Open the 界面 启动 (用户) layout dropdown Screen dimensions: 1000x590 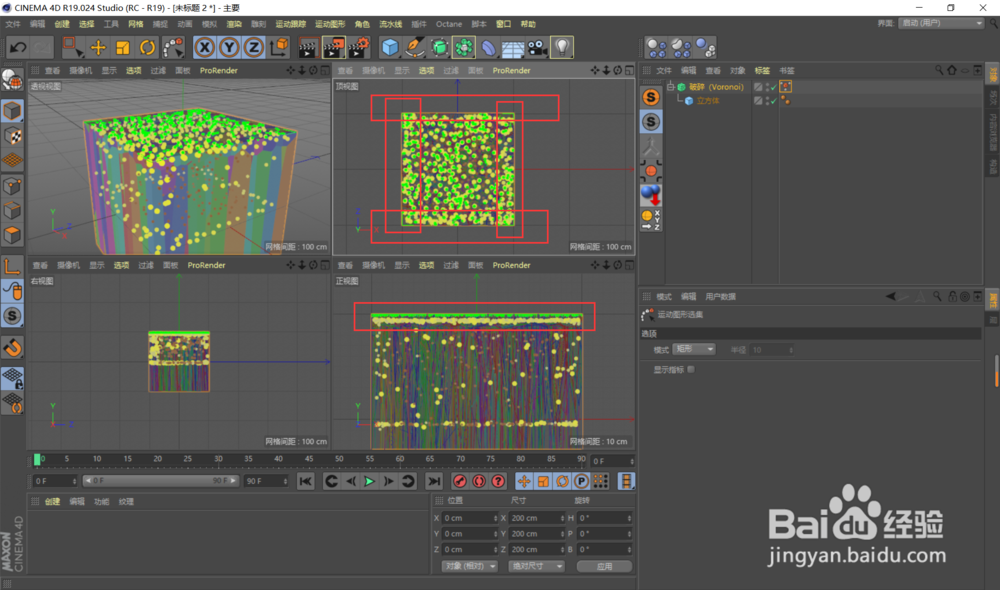941,23
